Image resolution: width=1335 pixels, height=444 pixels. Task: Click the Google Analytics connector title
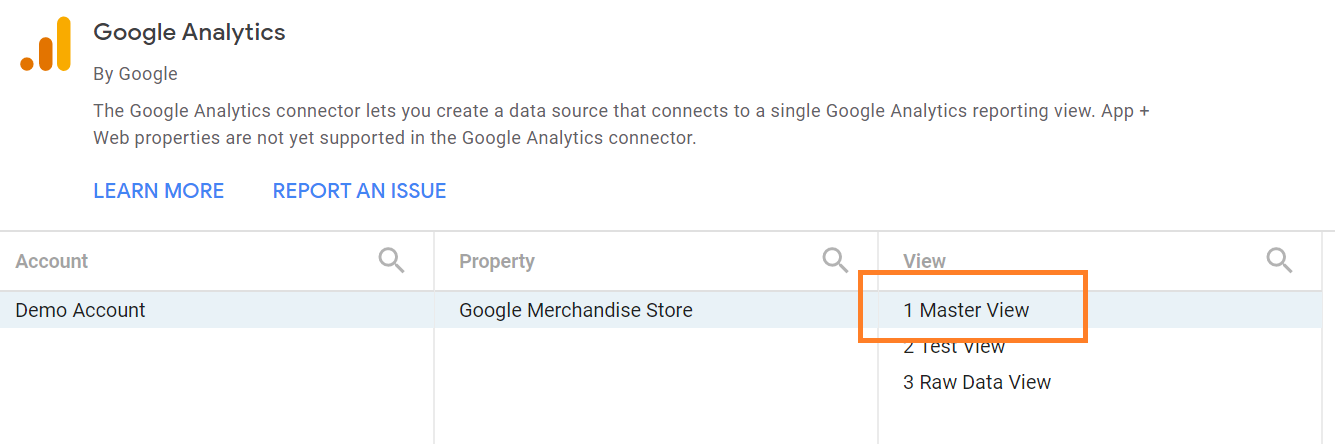click(x=189, y=32)
